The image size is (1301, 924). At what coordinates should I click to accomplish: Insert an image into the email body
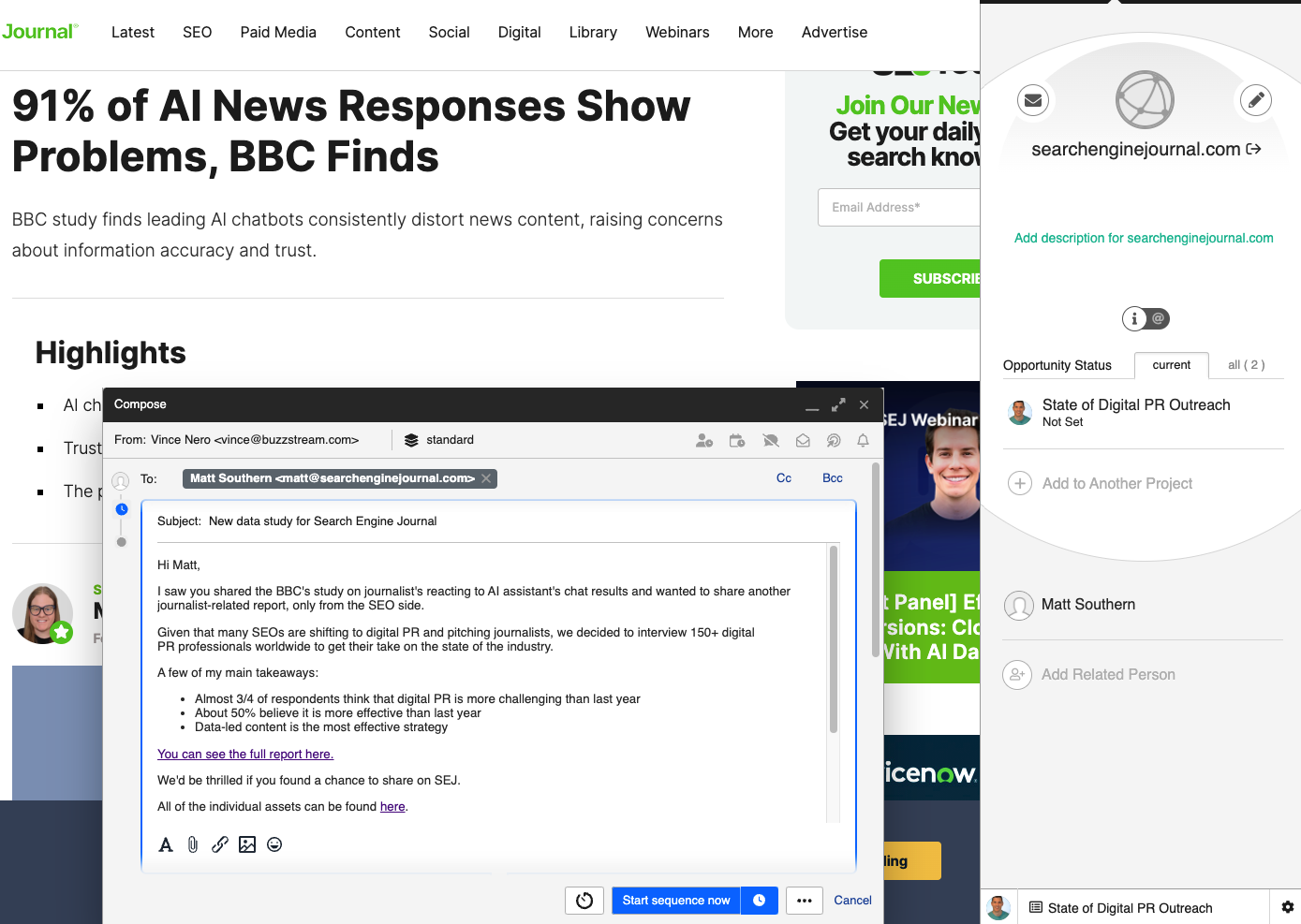(x=247, y=844)
